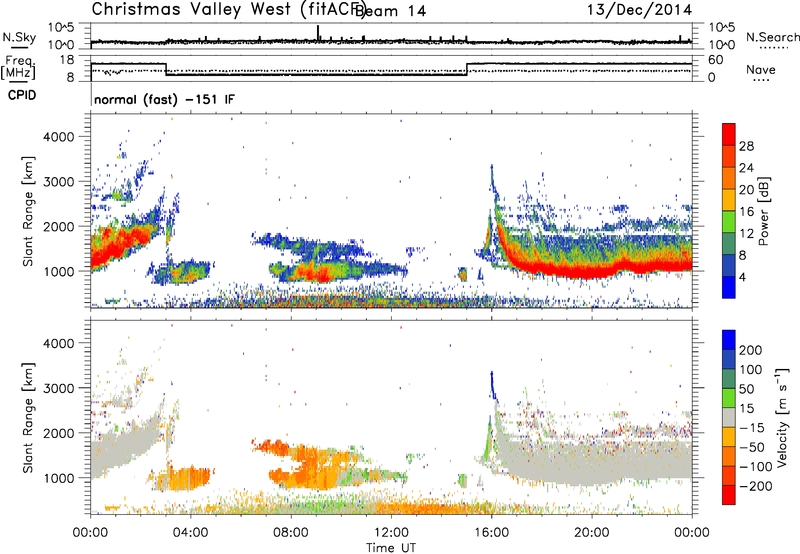800x554 pixels.
Task: Click the blue top of Velocity colorbar
Action: click(729, 340)
